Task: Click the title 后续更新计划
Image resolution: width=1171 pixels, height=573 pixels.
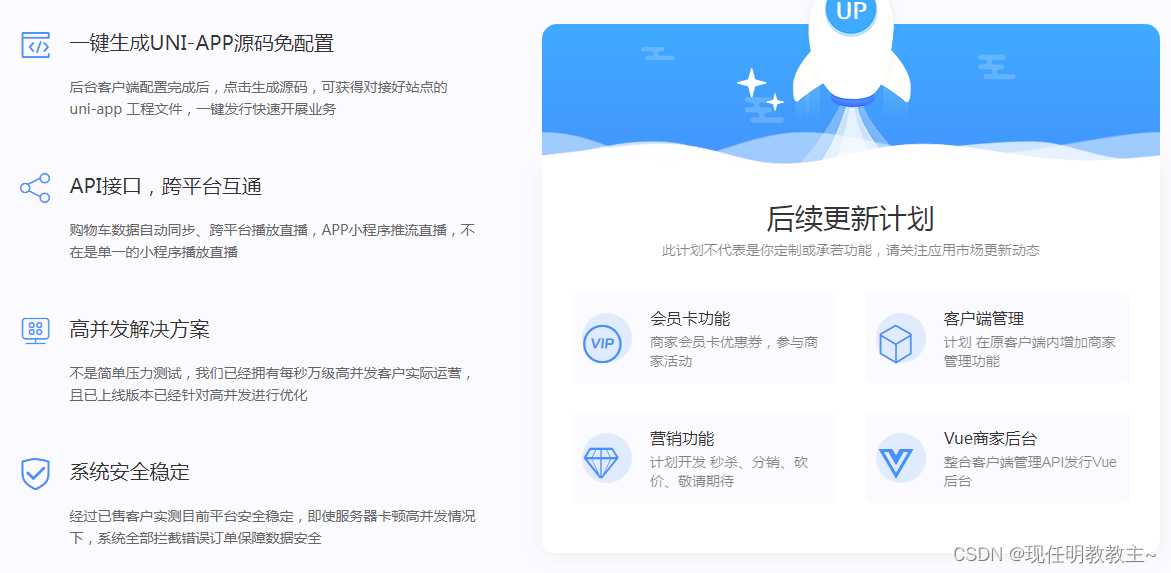Action: [851, 219]
